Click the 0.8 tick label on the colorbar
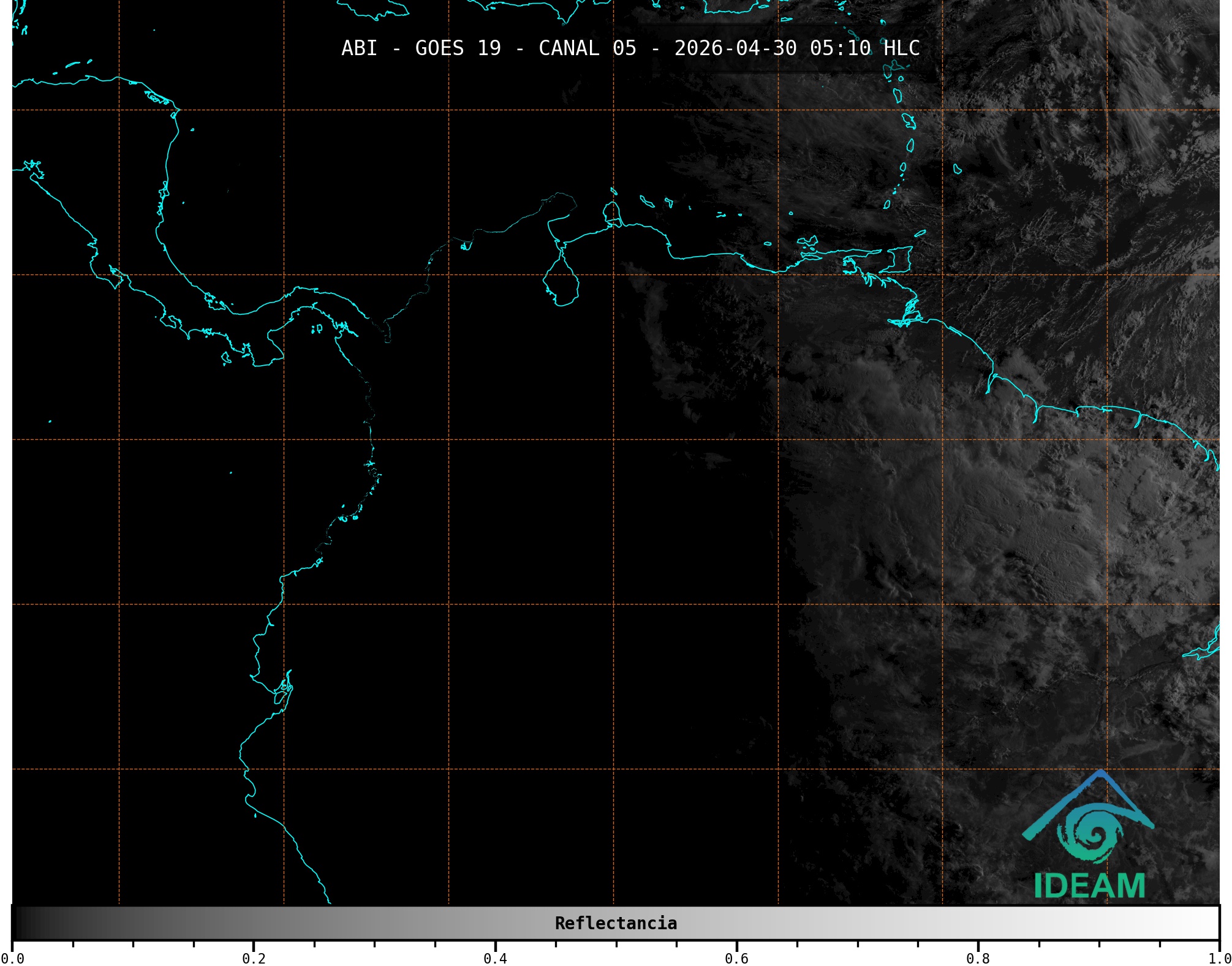The height and width of the screenshot is (966, 1232). [978, 958]
